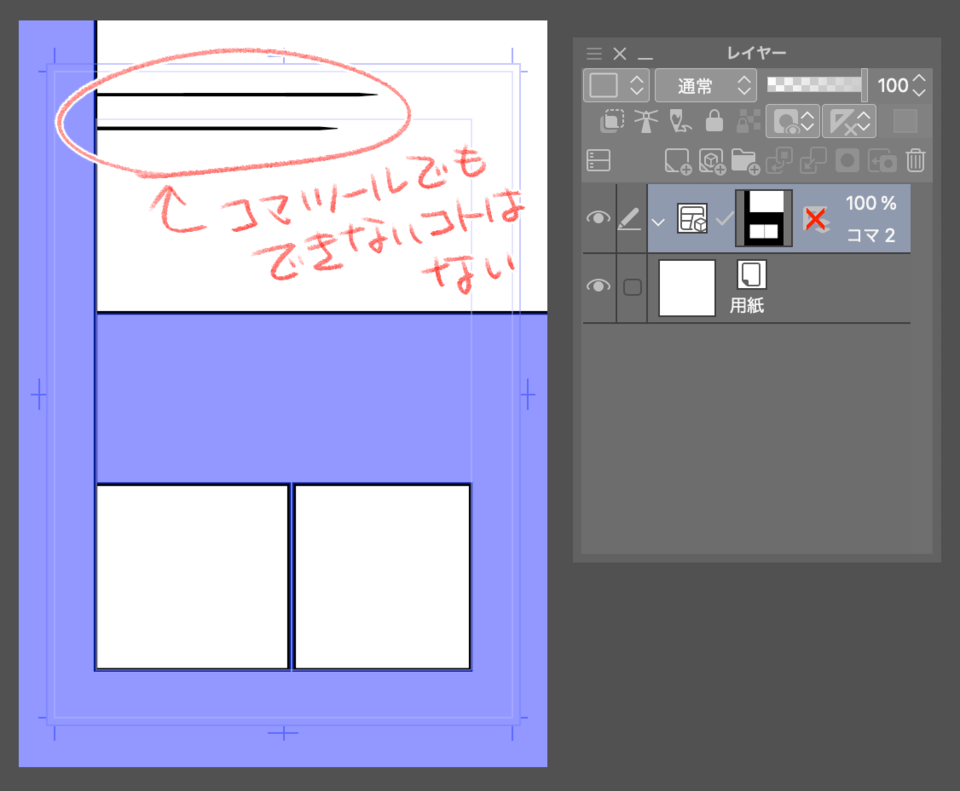Create a new layer folder
960x791 pixels.
point(745,161)
